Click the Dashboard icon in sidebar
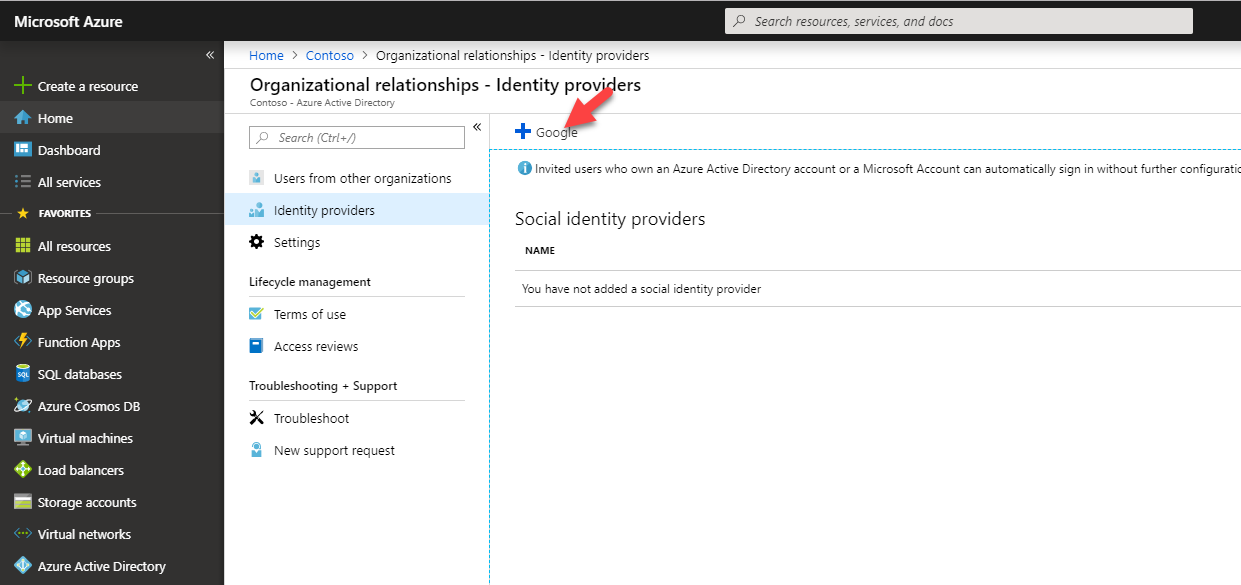1241x585 pixels. (x=22, y=150)
